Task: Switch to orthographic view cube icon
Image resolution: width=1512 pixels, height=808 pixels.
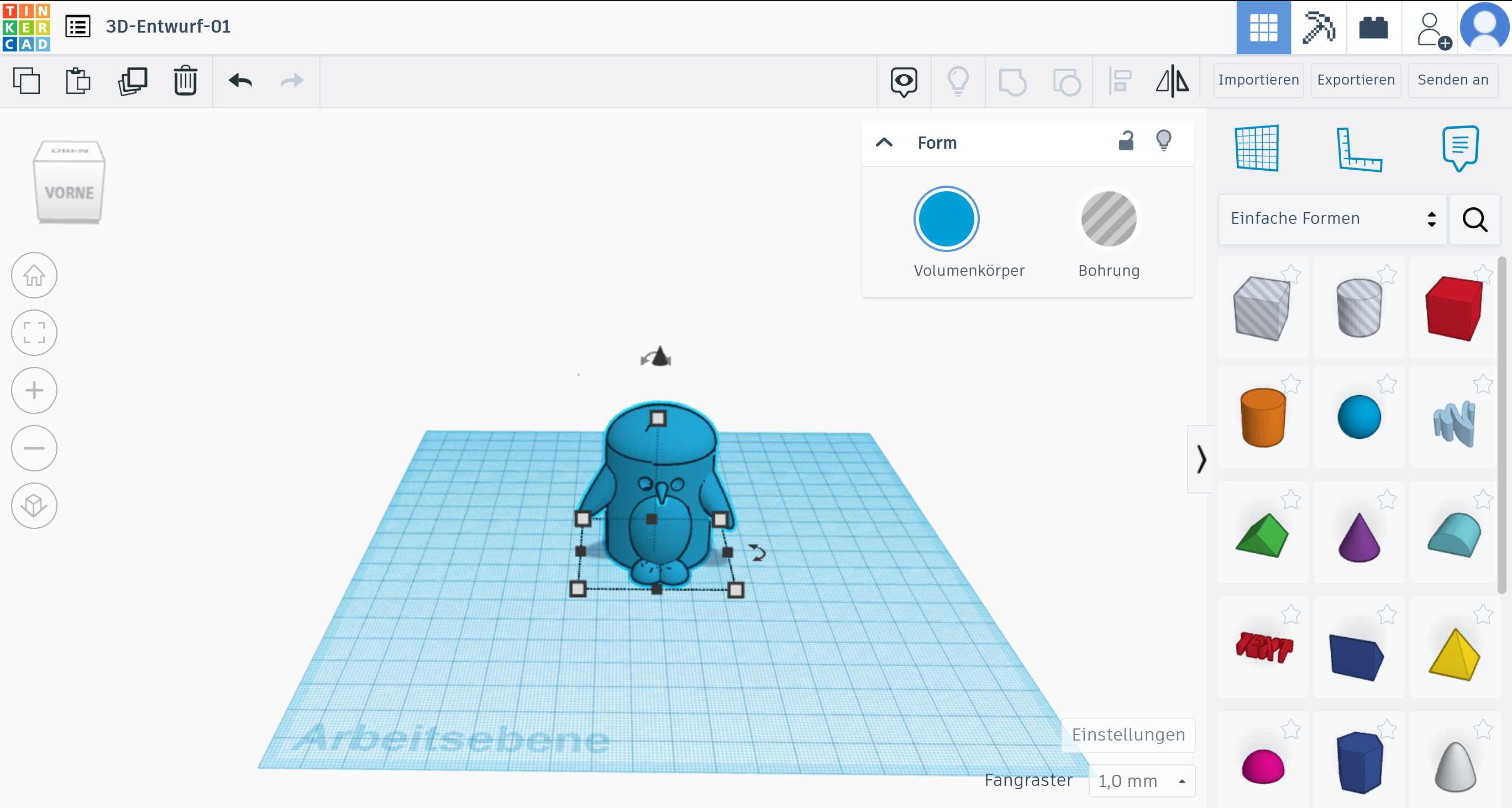Action: [34, 506]
